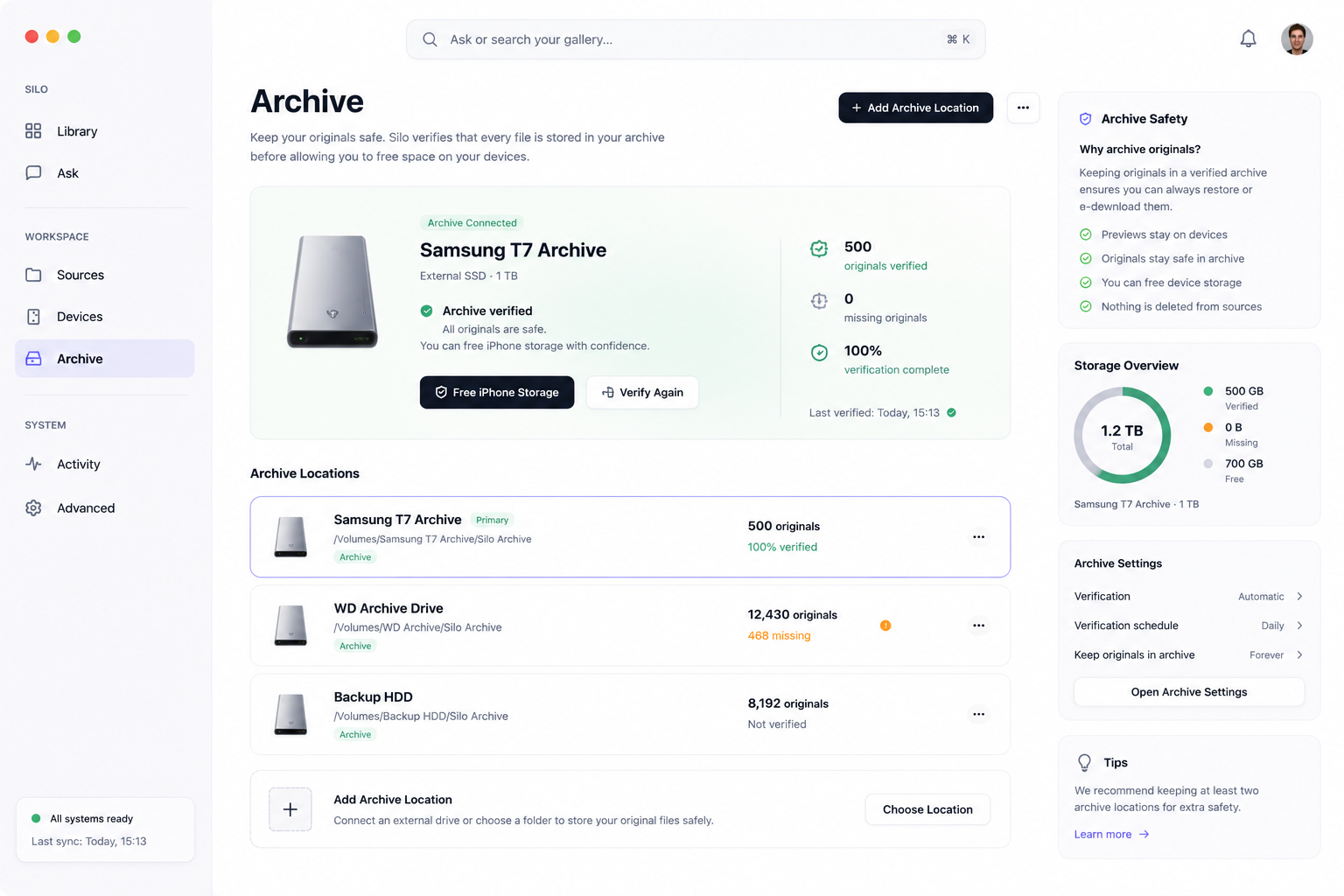The image size is (1344, 896).
Task: Click the Primary tag on Samsung T7
Action: tap(492, 520)
